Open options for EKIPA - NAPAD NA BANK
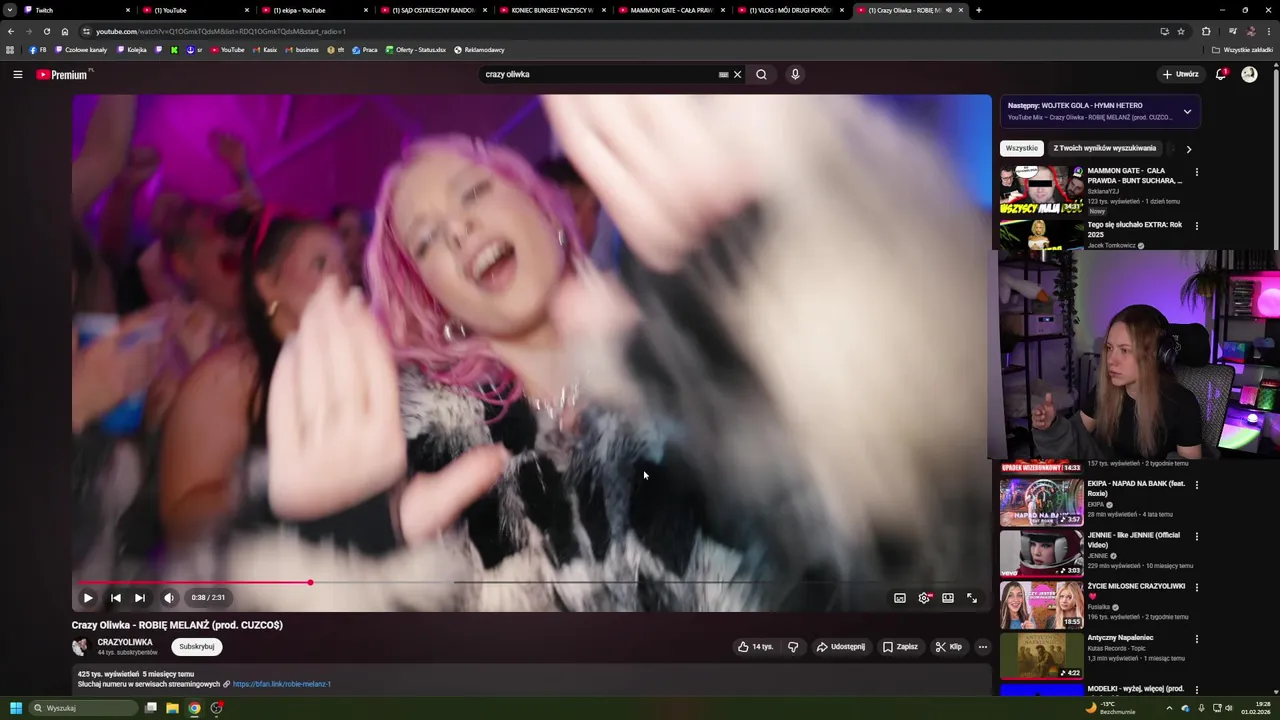1280x720 pixels. pos(1196,485)
